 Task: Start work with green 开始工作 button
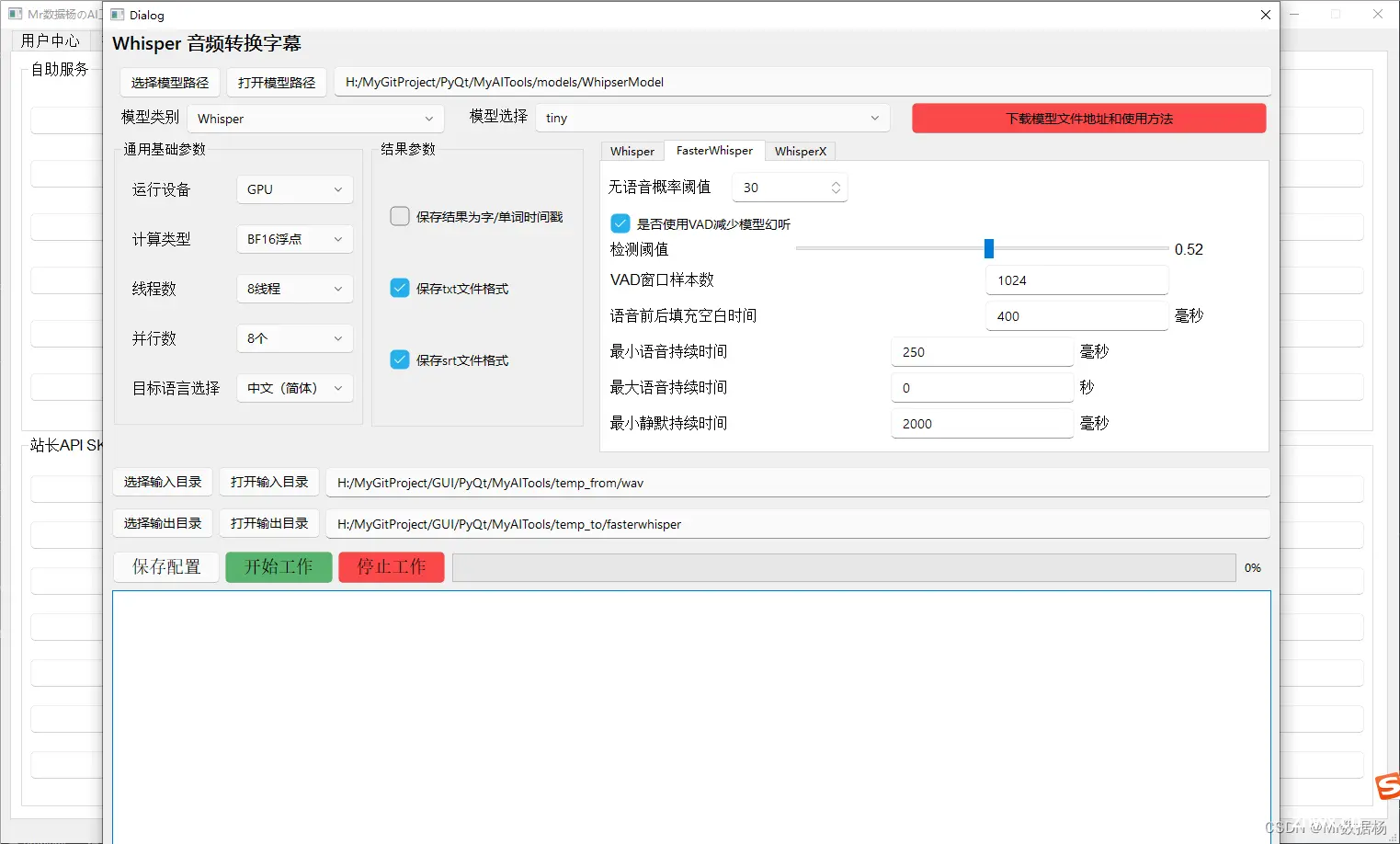[279, 567]
